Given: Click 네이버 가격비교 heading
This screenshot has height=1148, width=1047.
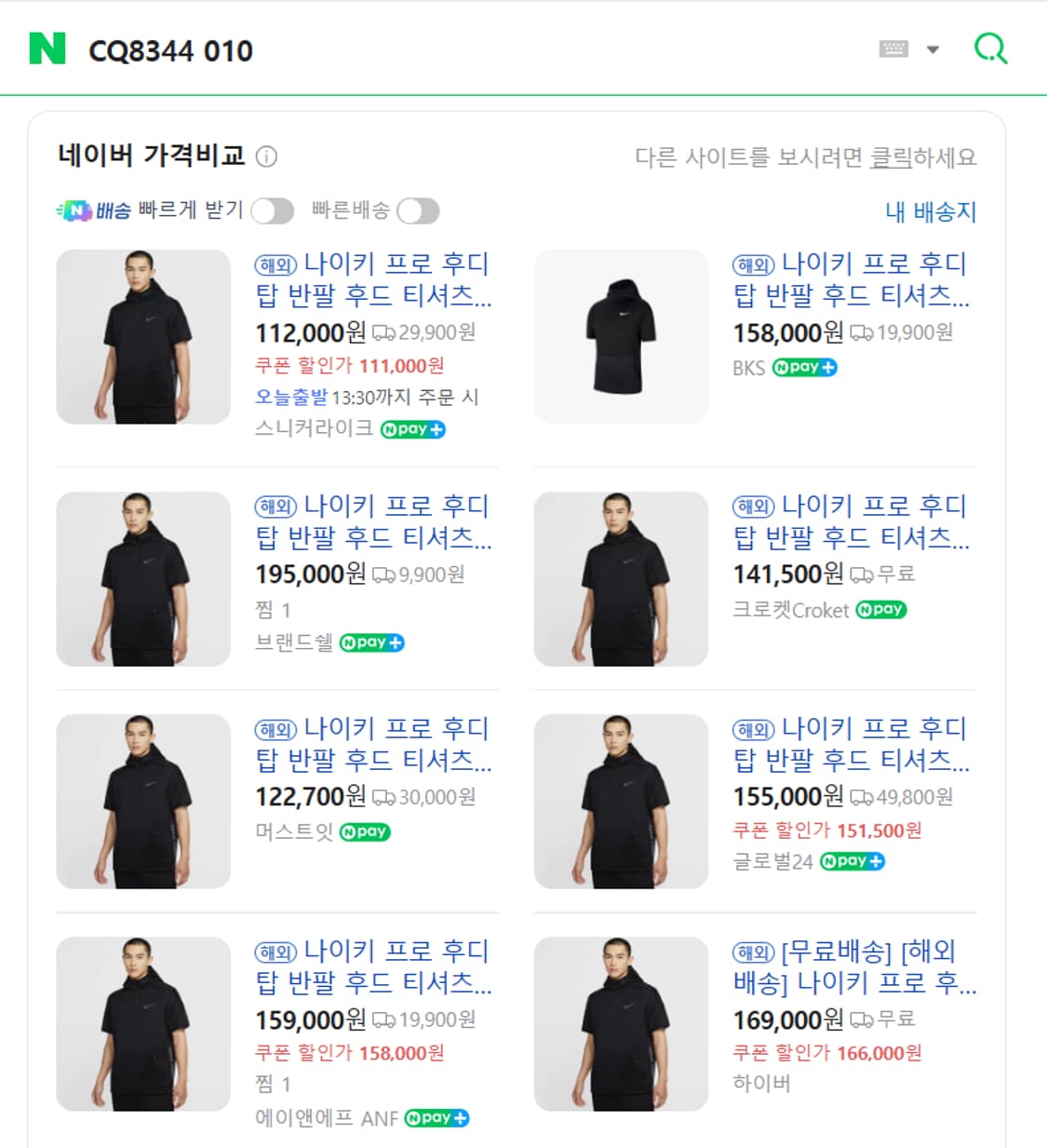Looking at the screenshot, I should tap(152, 155).
